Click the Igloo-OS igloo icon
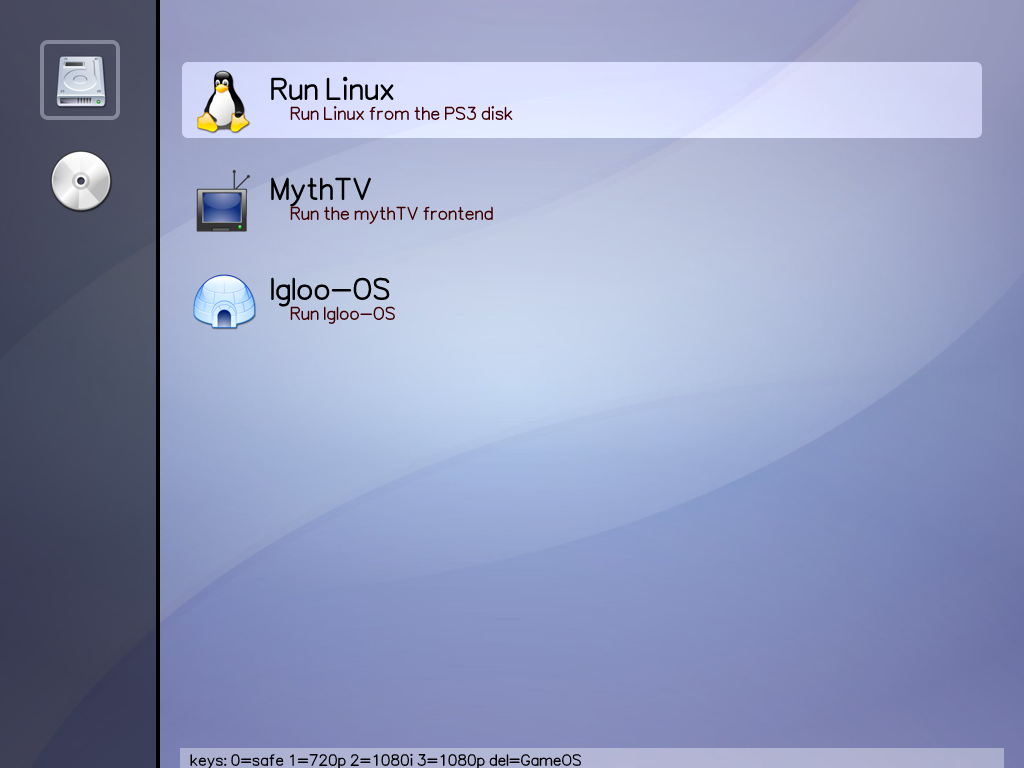1024x768 pixels. (x=223, y=301)
